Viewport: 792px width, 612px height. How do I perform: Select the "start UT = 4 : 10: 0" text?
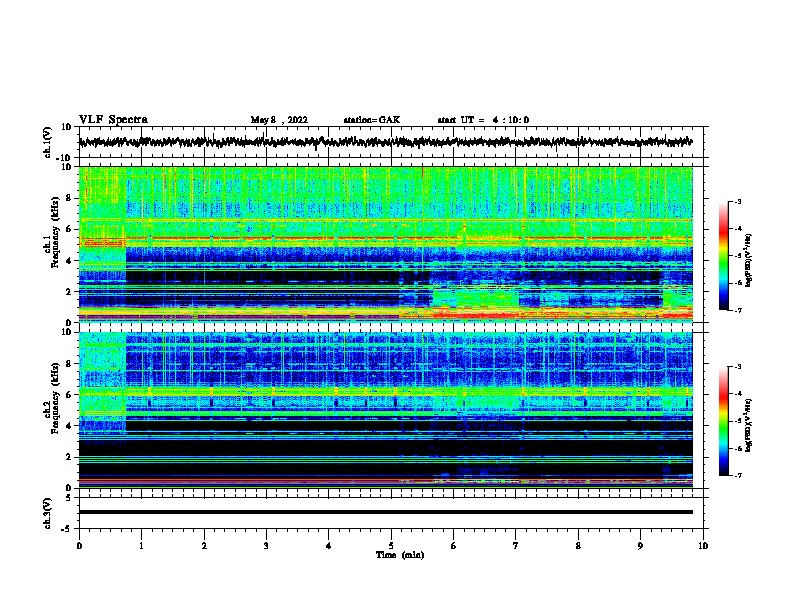[x=483, y=120]
